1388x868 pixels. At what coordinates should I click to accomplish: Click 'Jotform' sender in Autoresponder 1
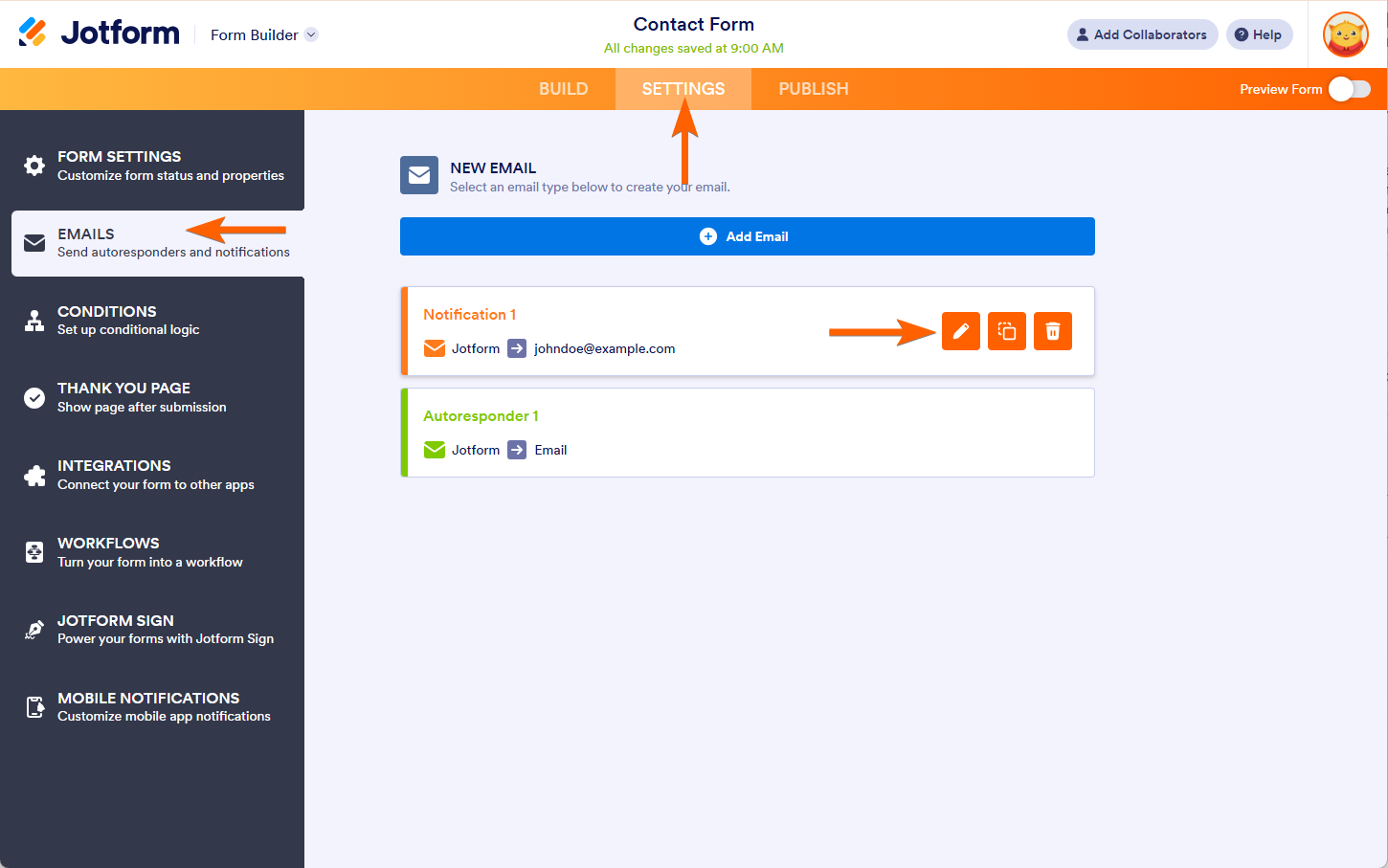(x=476, y=450)
